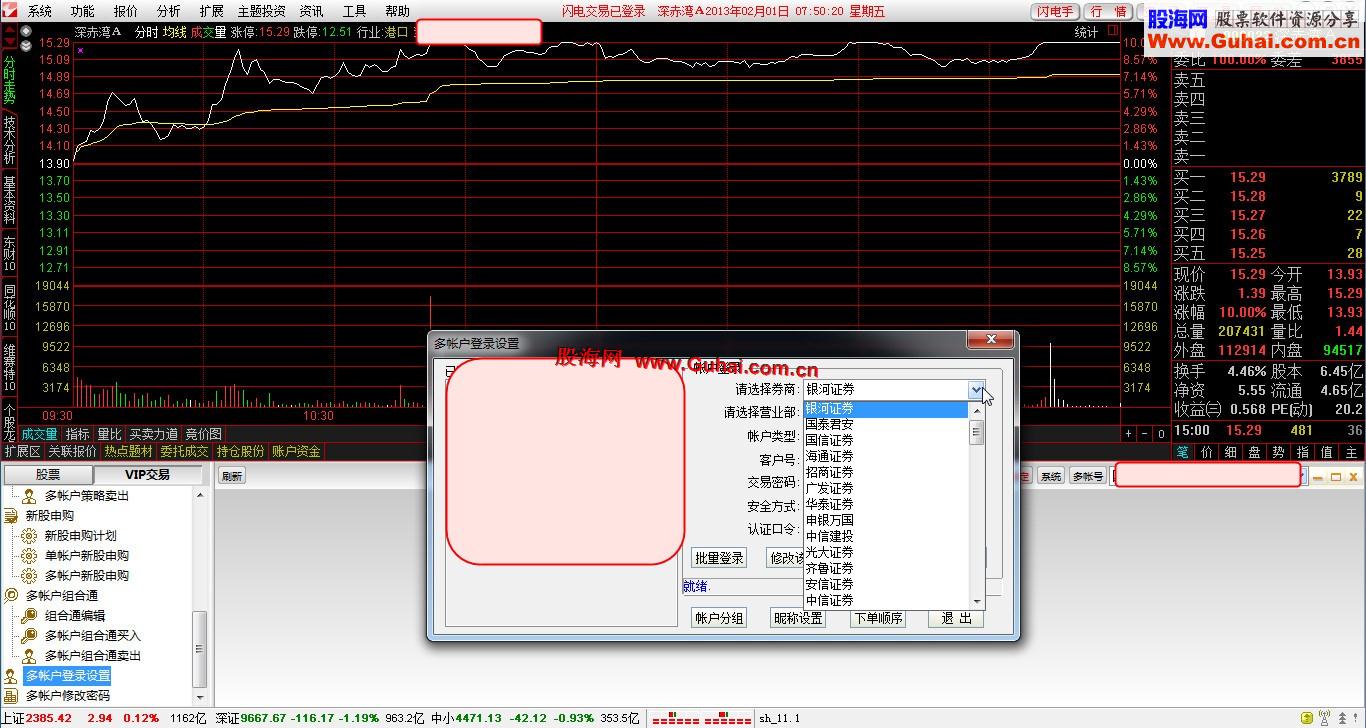Open the 账户资金 tab
The width and height of the screenshot is (1366, 728).
click(x=296, y=451)
